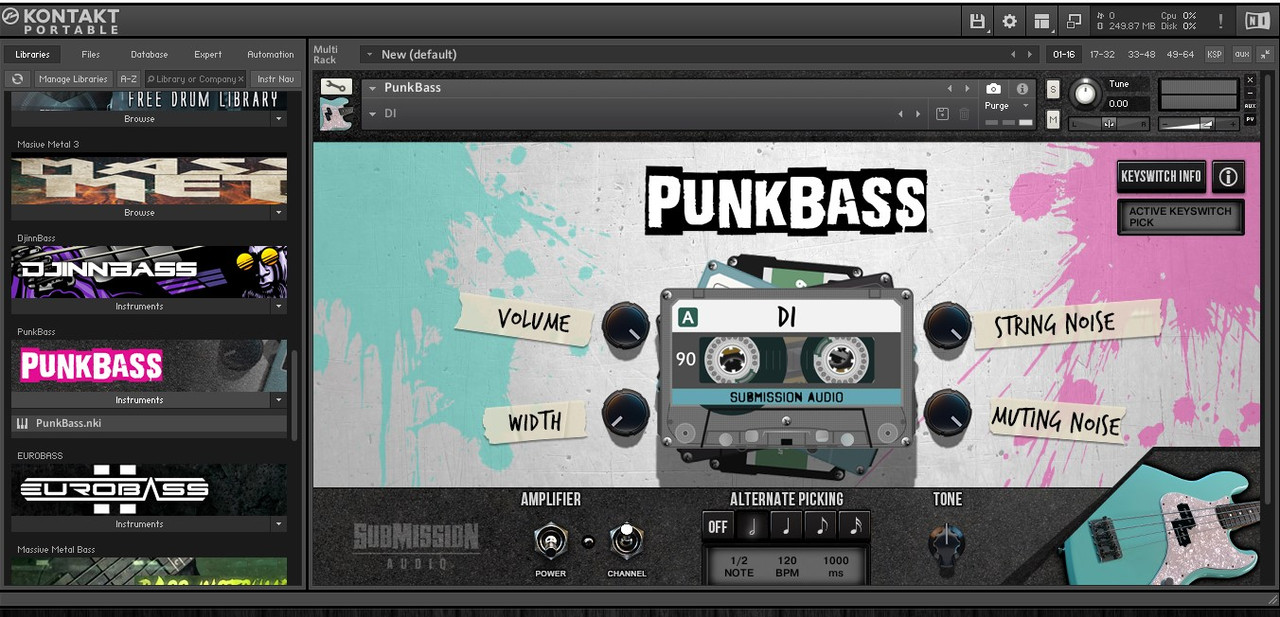Expand Massive Metal 3 dropdown arrow
The image size is (1280, 617).
279,213
